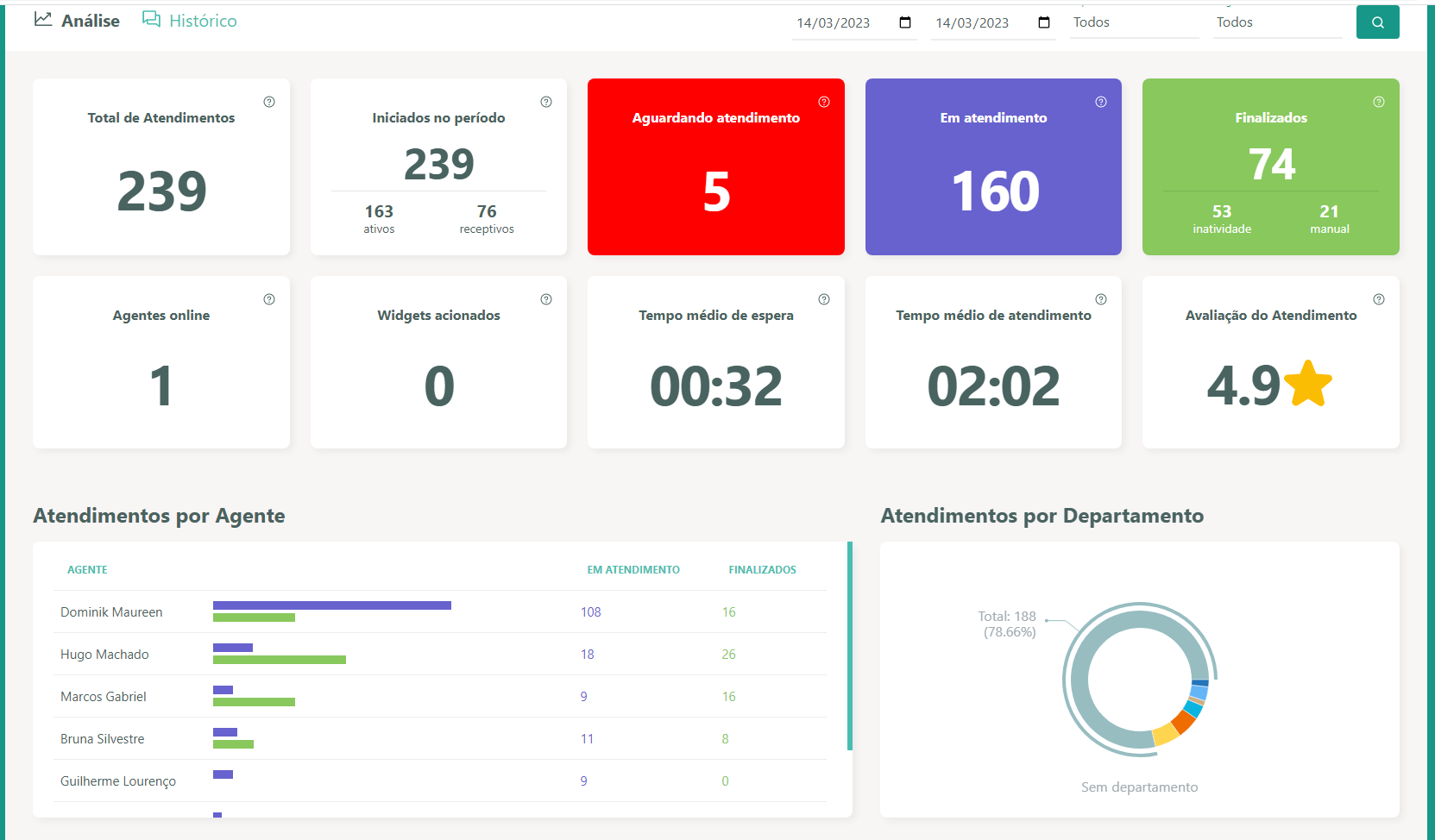Click help icon on Tempo médio de espera card
1435x840 pixels.
click(x=824, y=299)
